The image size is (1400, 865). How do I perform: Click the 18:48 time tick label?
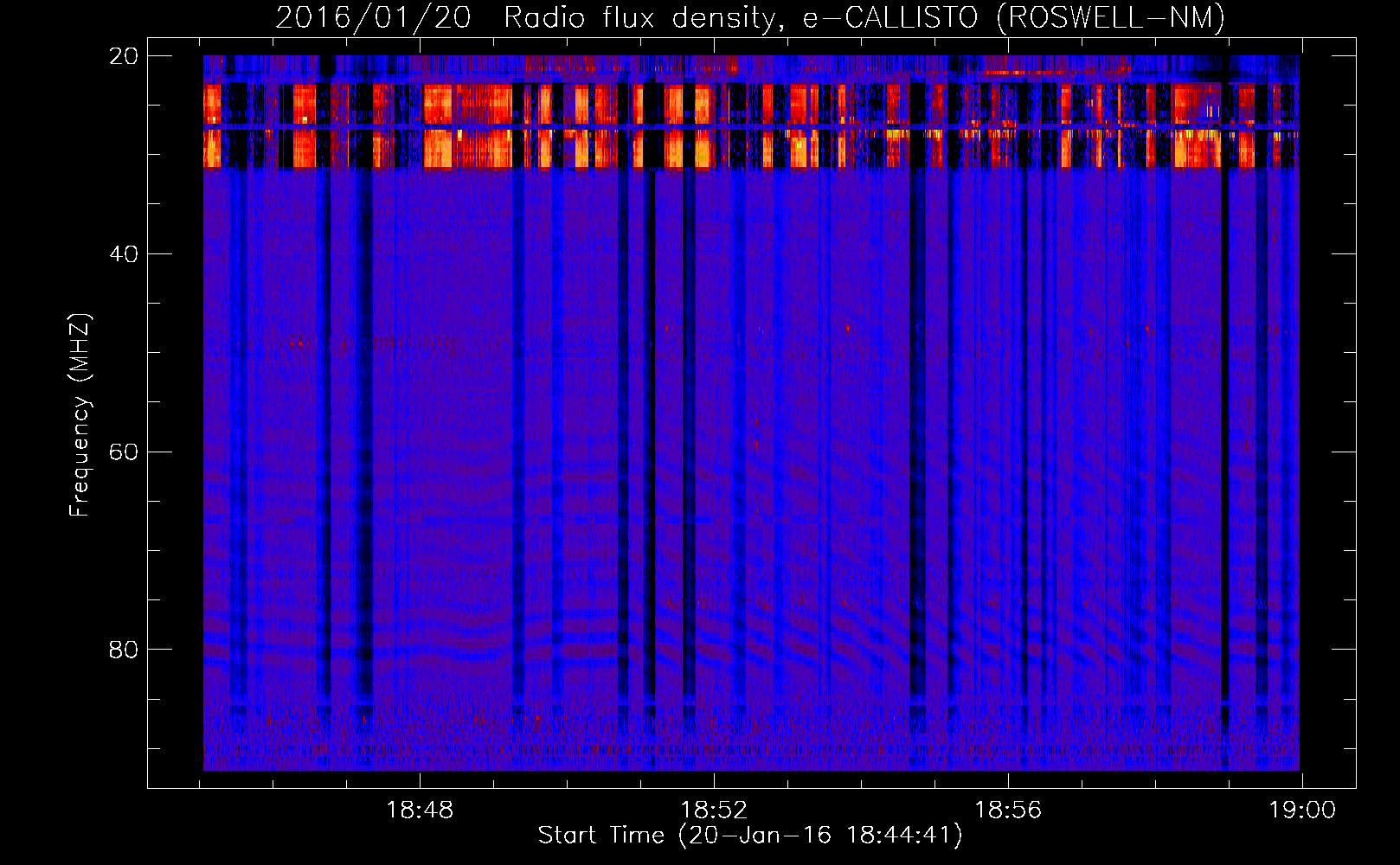[420, 811]
